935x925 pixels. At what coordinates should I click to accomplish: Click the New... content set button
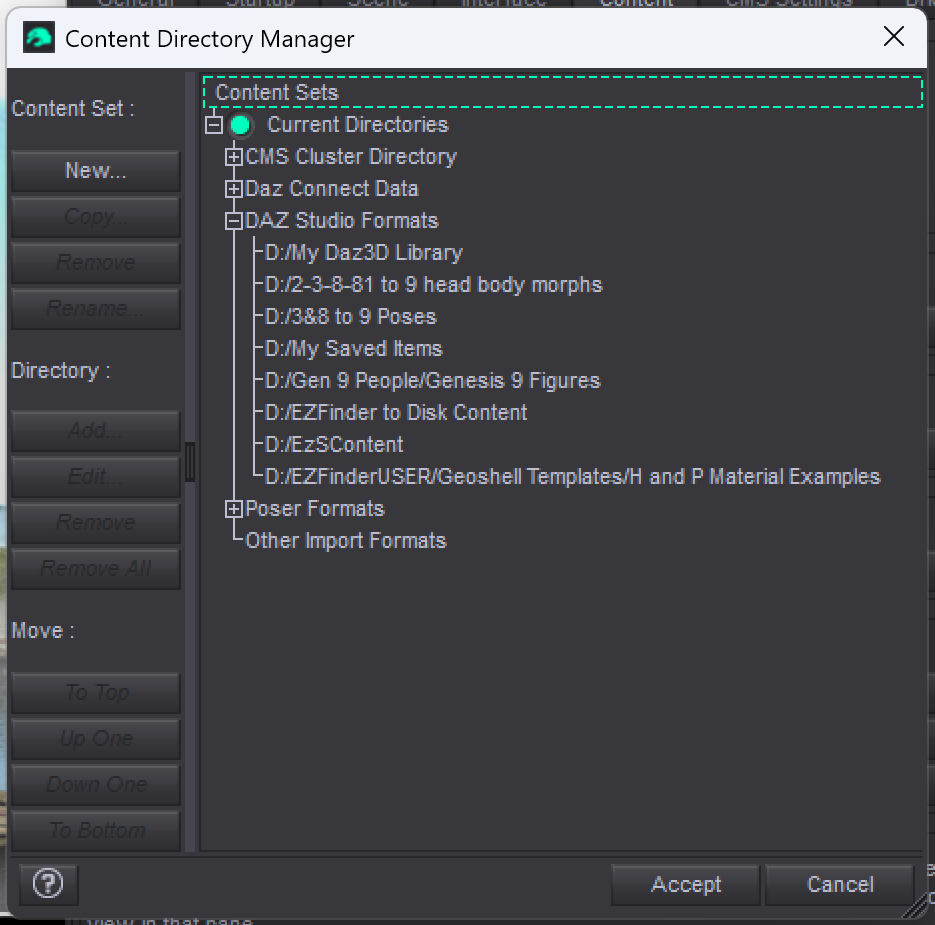(x=96, y=171)
